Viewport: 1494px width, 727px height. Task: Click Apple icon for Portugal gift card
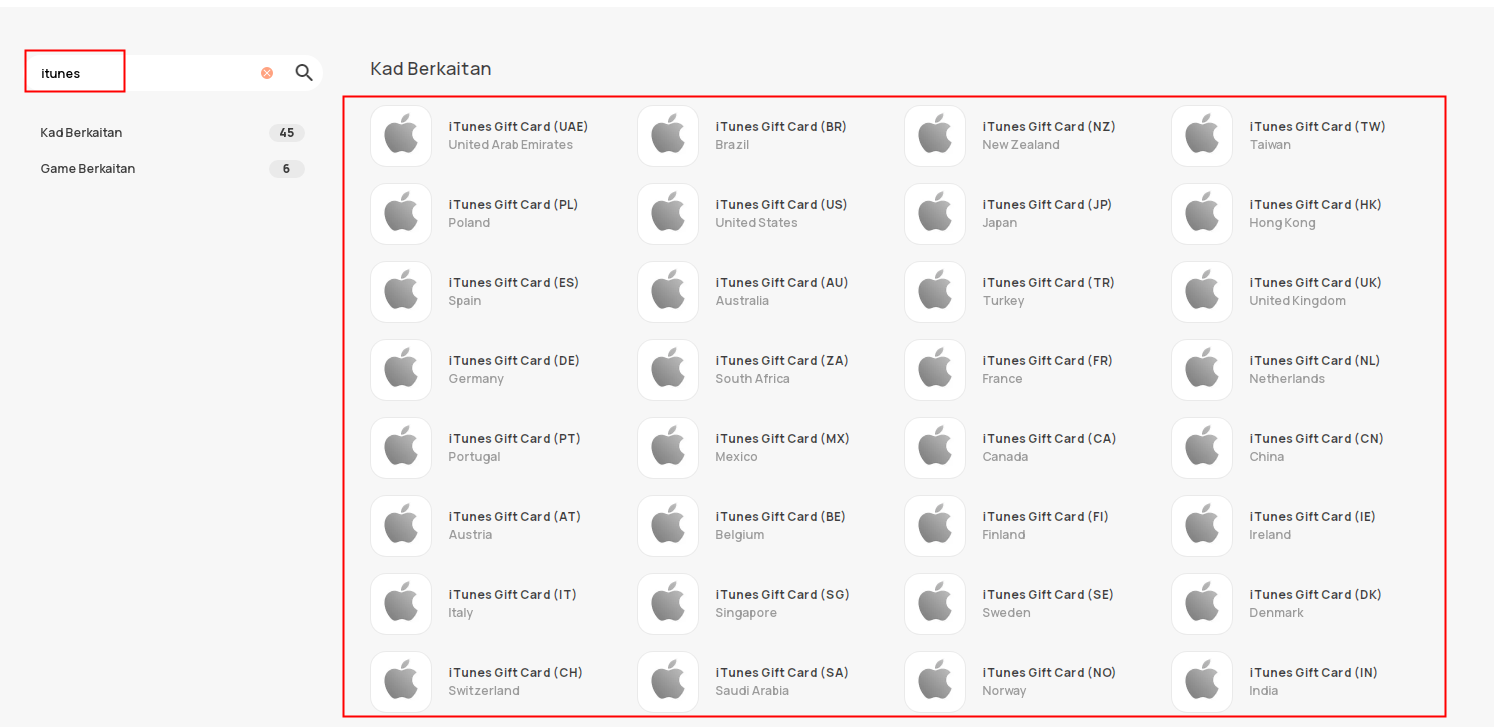click(x=401, y=448)
